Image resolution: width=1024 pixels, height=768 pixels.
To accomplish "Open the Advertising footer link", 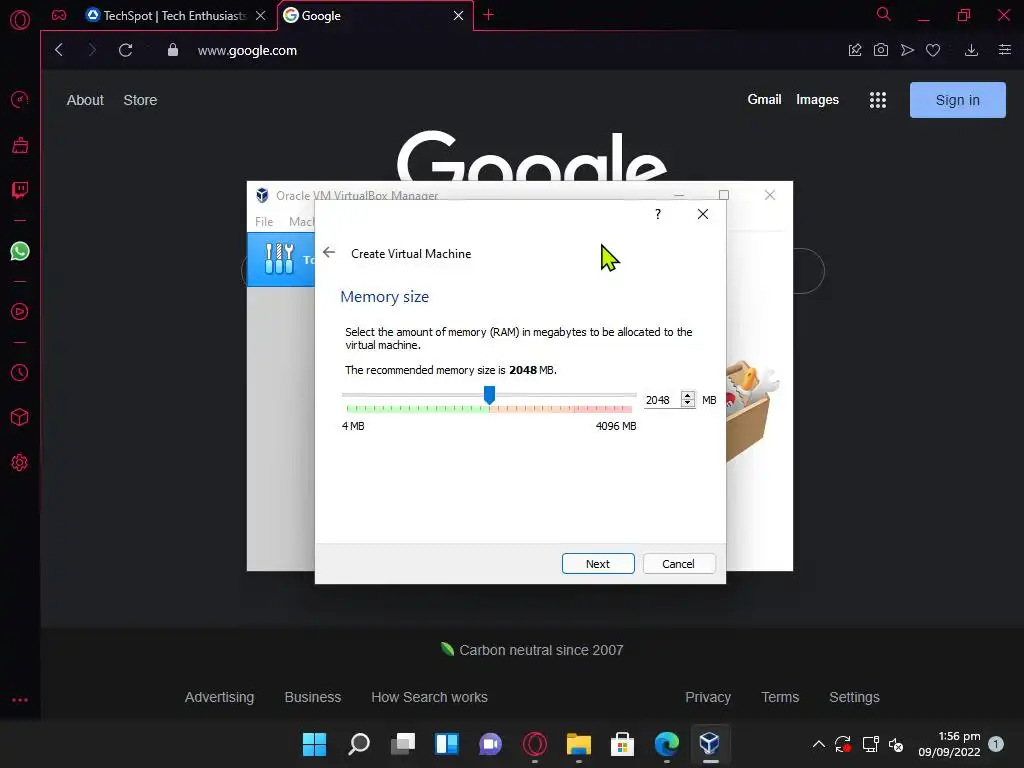I will coord(219,697).
